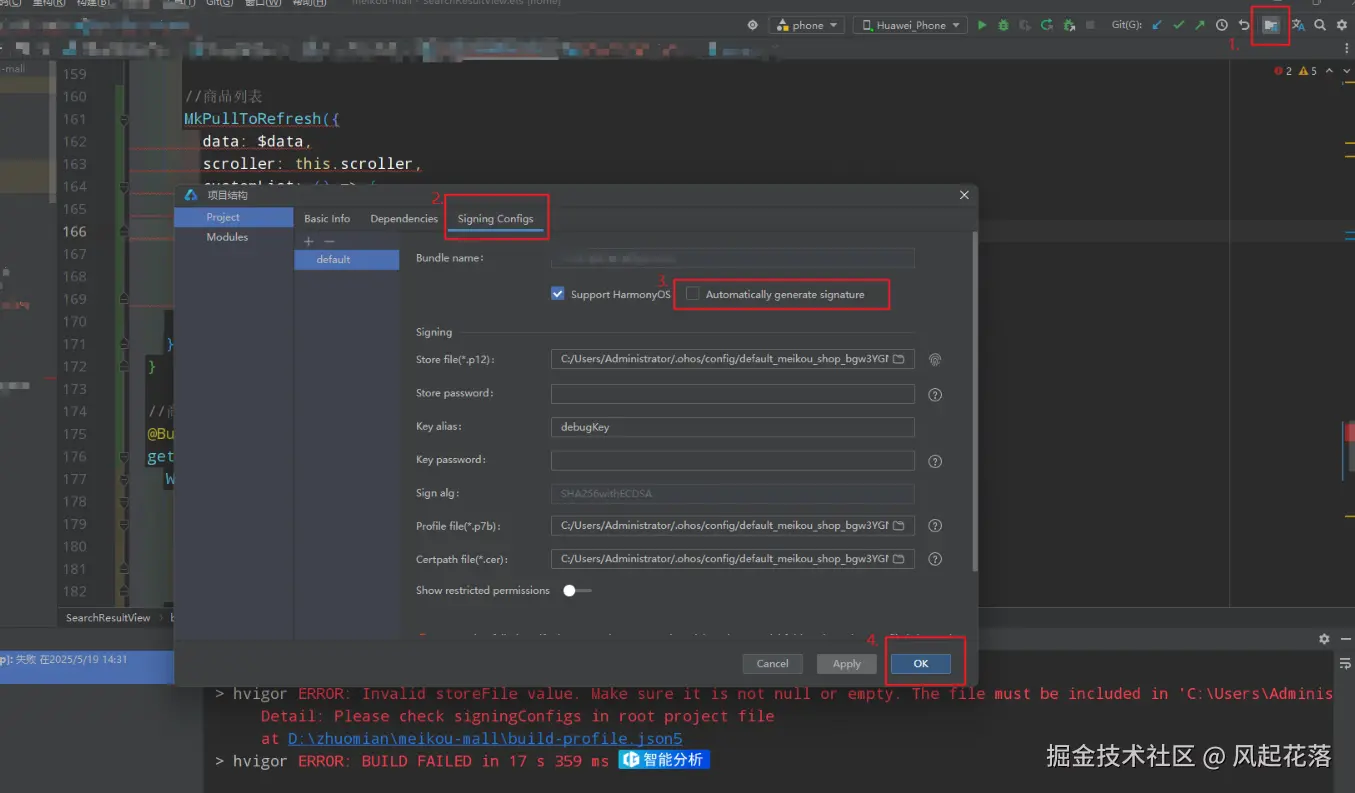Open the Huawei_Phone device dropdown

910,25
